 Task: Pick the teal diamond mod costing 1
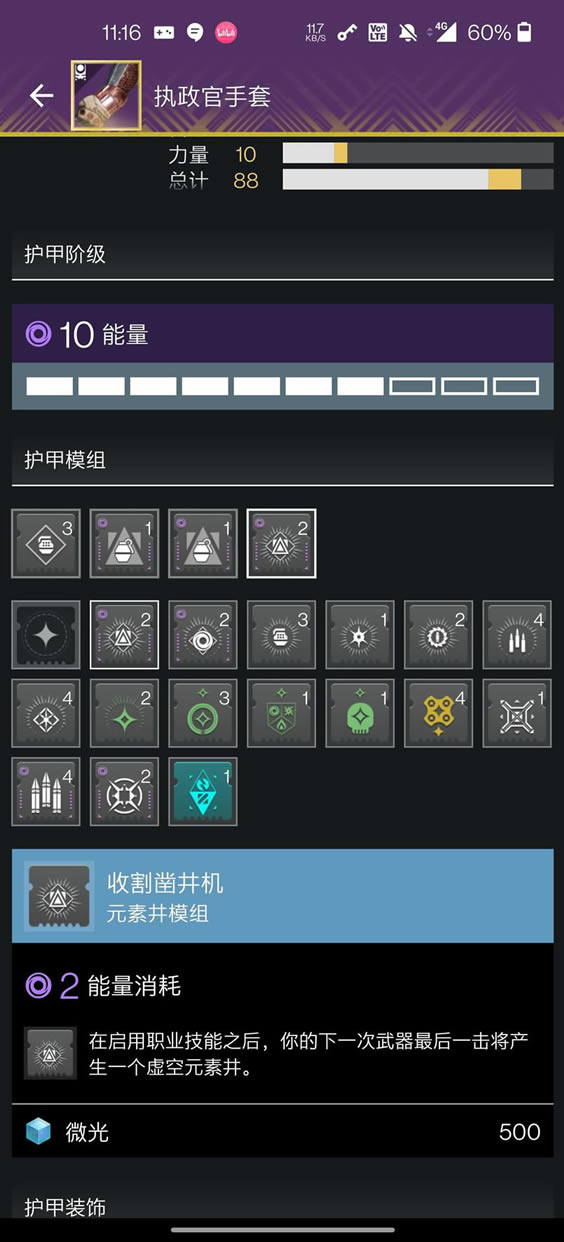point(203,792)
